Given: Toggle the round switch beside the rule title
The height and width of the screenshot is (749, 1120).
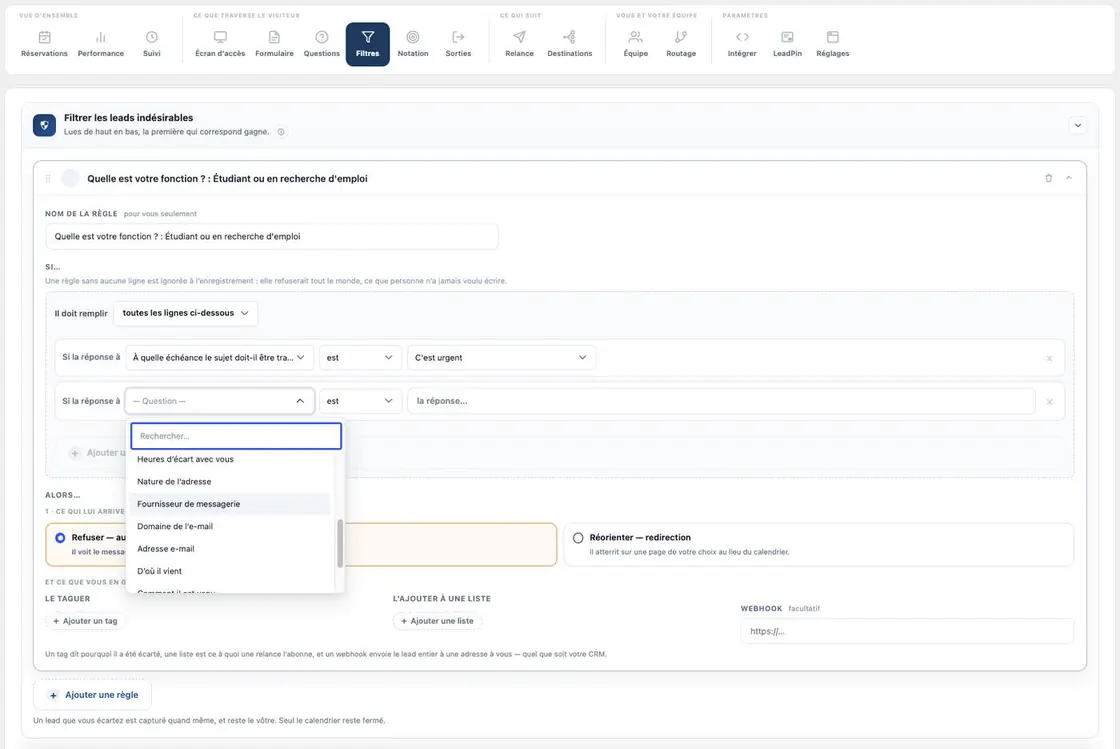Looking at the screenshot, I should click(70, 179).
